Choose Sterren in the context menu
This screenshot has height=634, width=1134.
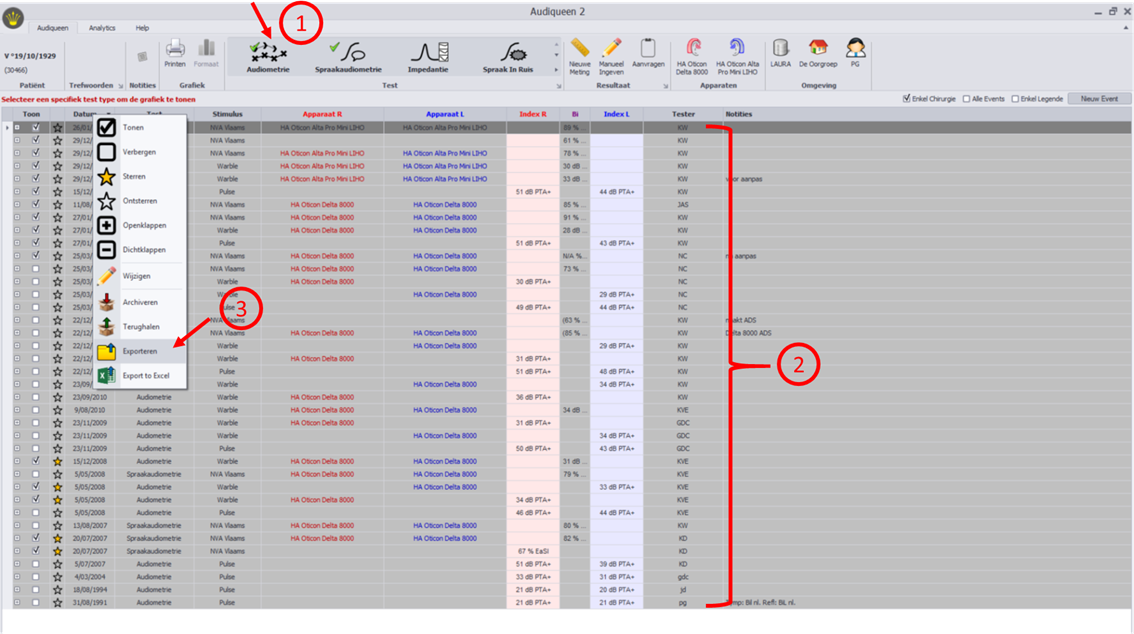tap(140, 176)
